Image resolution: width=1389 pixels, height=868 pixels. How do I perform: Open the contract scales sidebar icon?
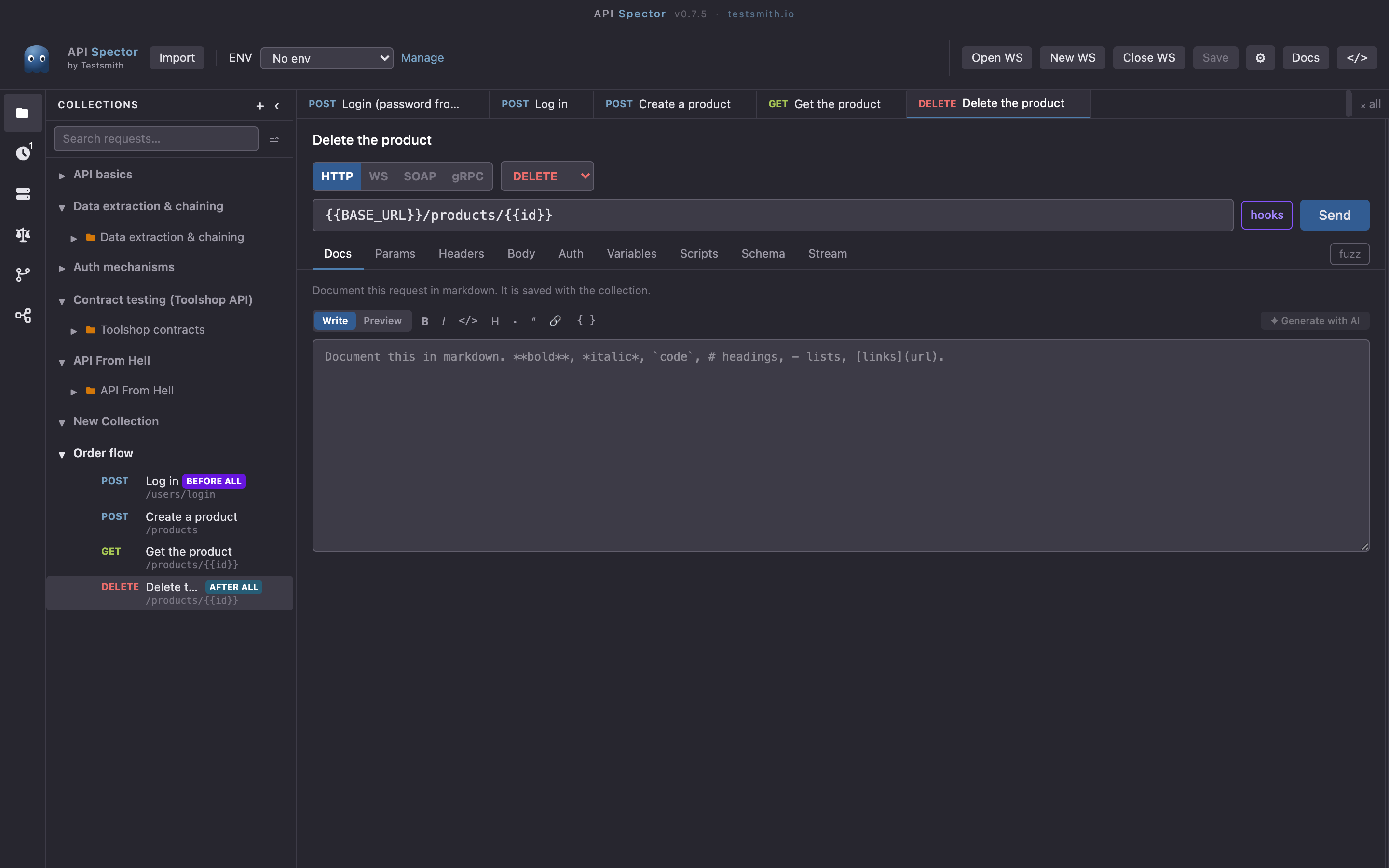23,234
